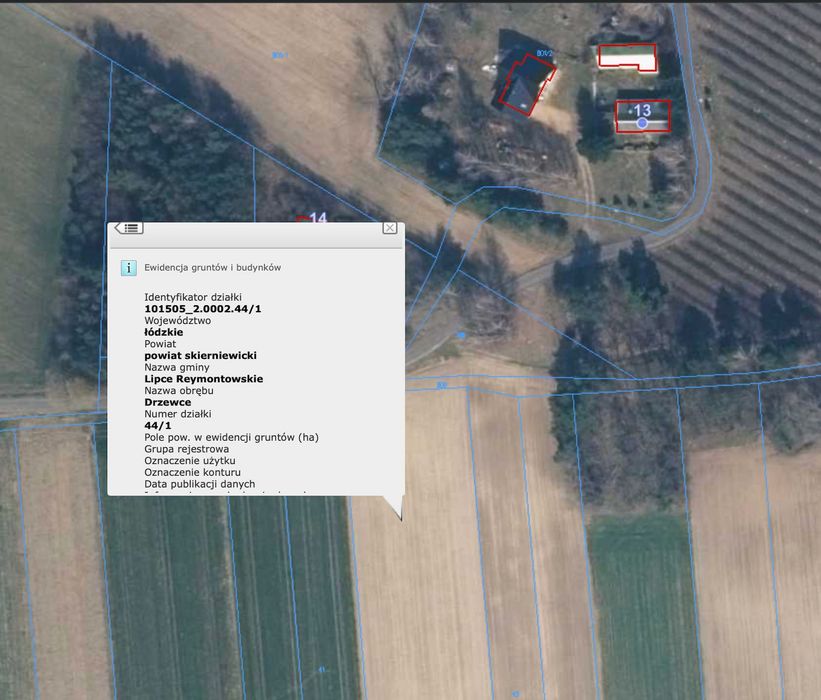
Task: Click the 'Powiat' field label
Action: (160, 344)
